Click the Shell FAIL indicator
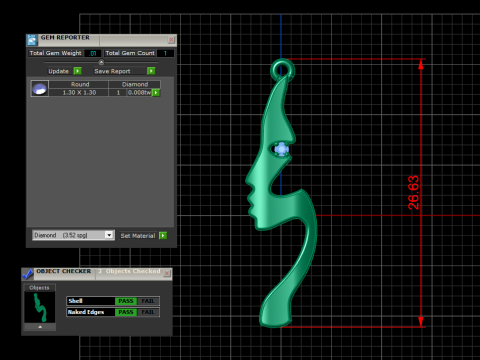Image resolution: width=480 pixels, height=360 pixels. pyautogui.click(x=148, y=301)
